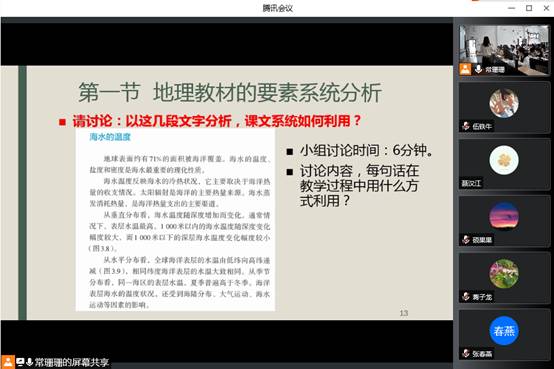Click the microphone icon in presenter's video tile

478,69
